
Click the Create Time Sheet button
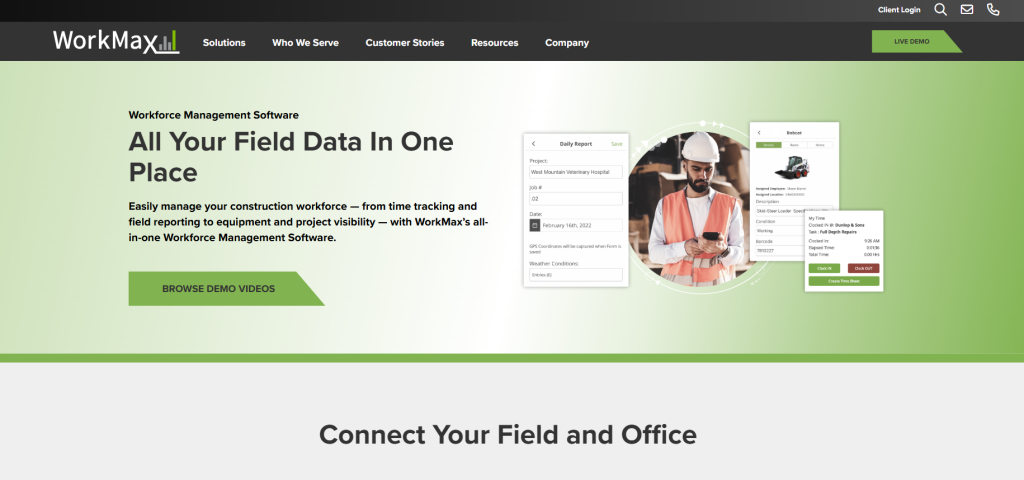tap(844, 281)
